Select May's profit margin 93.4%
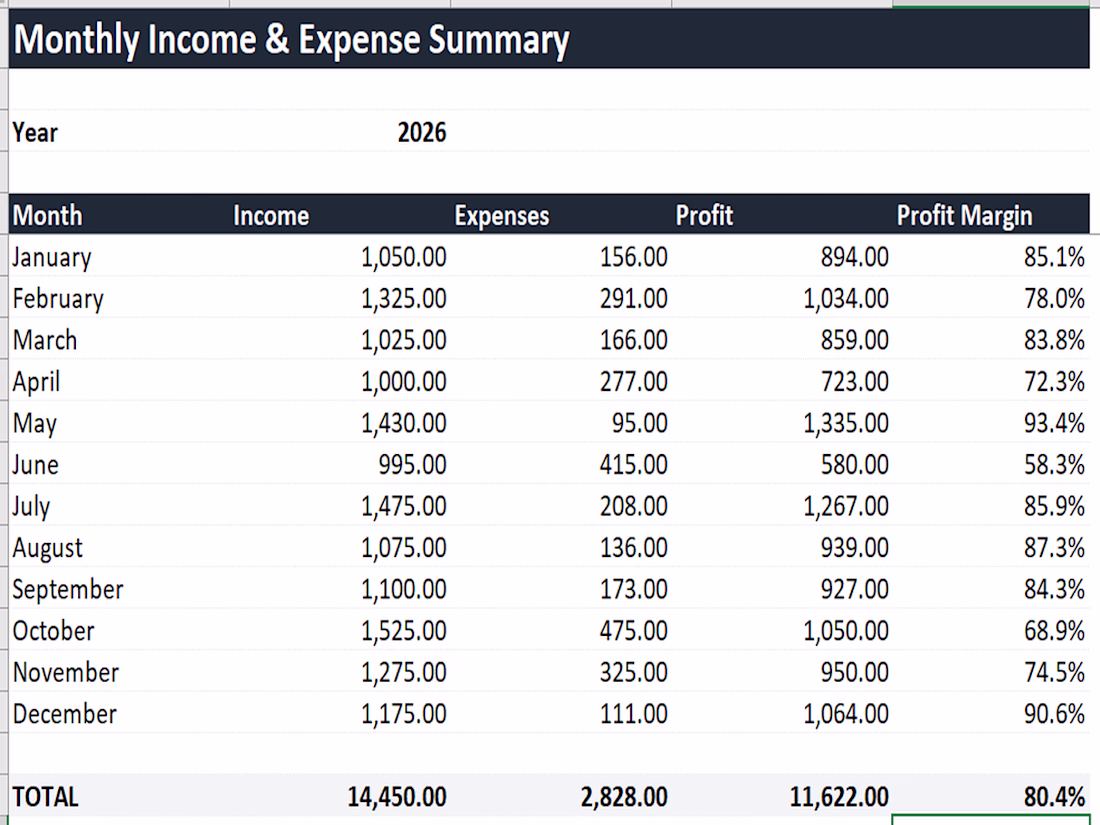 click(x=1054, y=423)
